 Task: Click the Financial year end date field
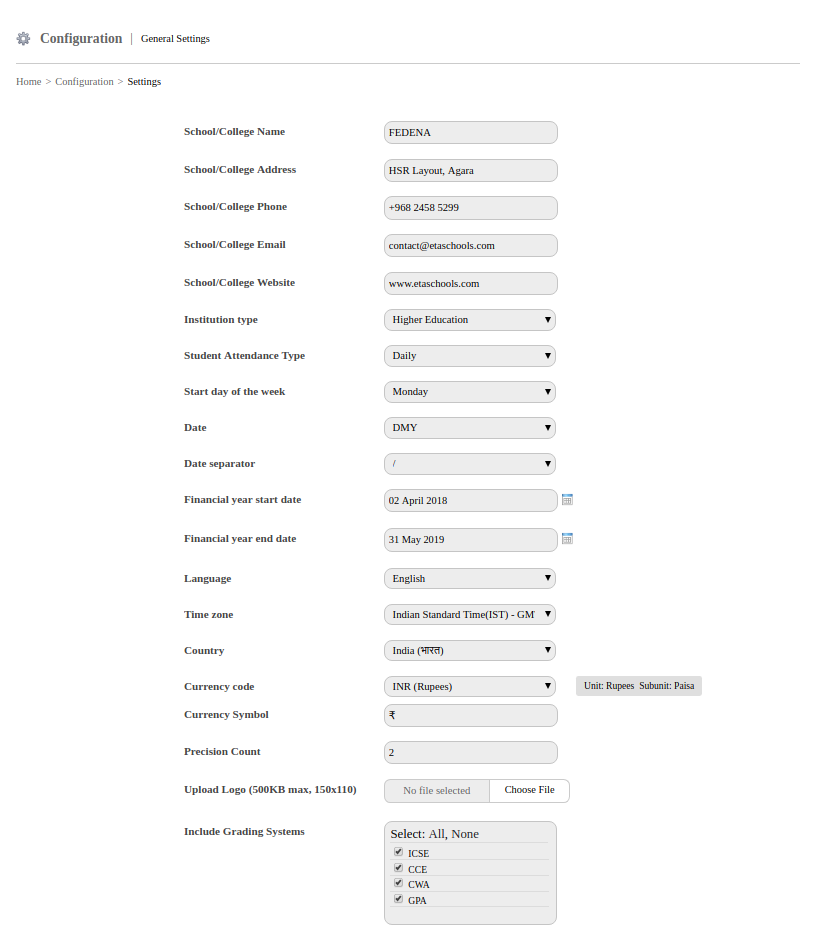[x=471, y=540]
